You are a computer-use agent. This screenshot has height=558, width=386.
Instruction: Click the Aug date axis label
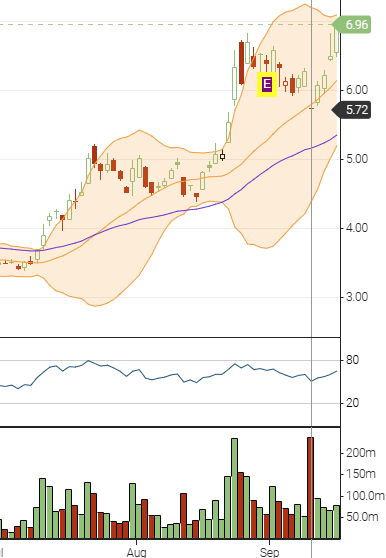(x=136, y=552)
